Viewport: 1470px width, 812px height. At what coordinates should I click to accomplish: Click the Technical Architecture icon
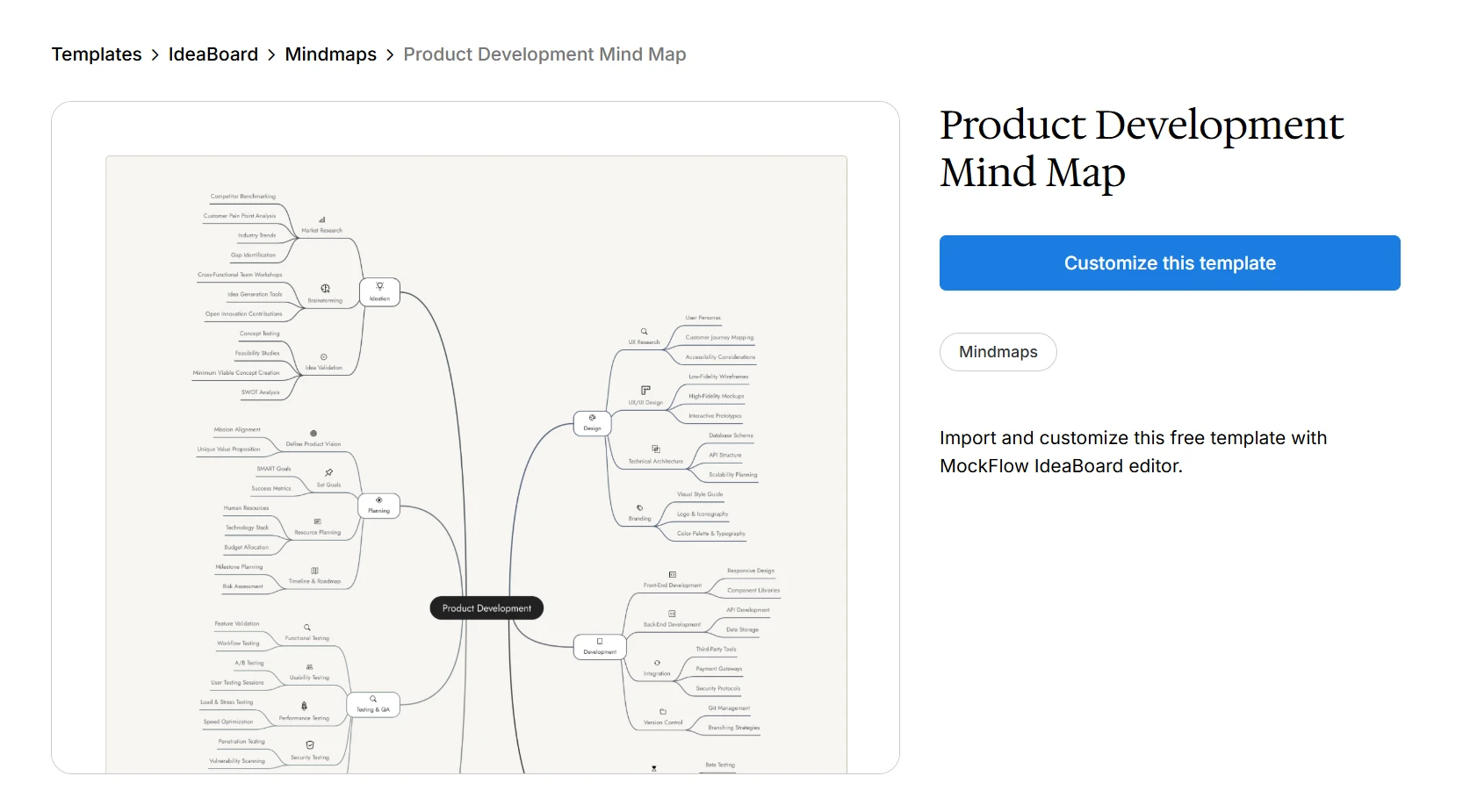click(x=655, y=449)
